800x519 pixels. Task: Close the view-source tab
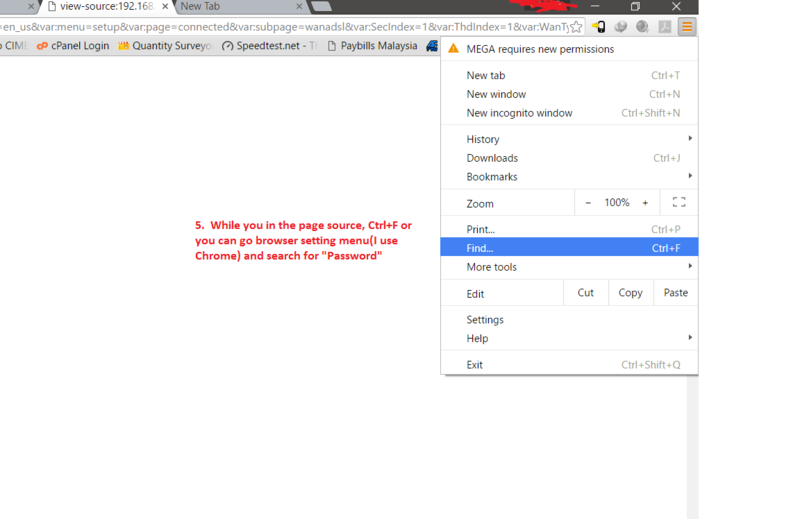click(x=165, y=7)
